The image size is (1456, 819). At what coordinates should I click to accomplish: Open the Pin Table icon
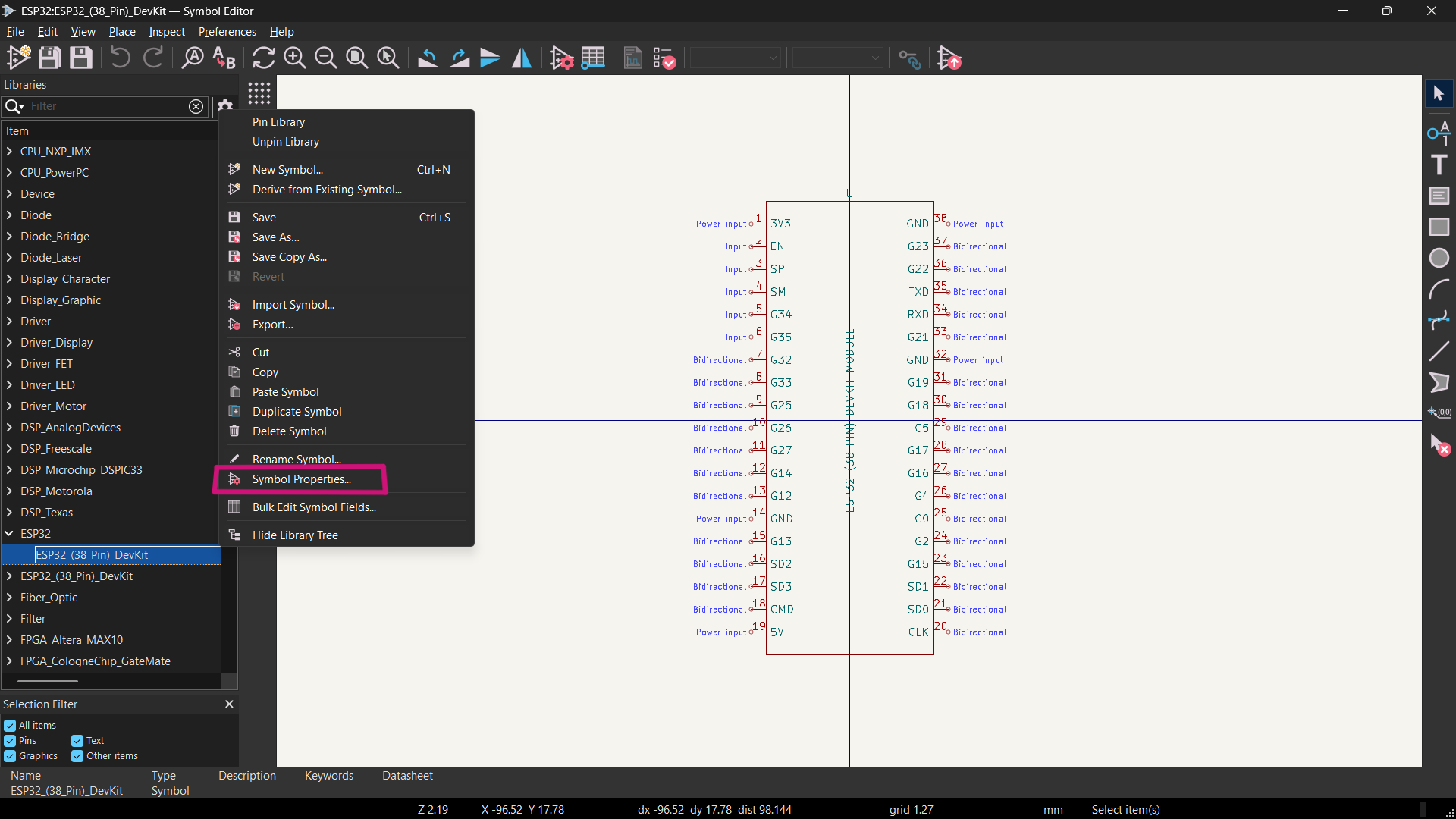click(x=593, y=58)
